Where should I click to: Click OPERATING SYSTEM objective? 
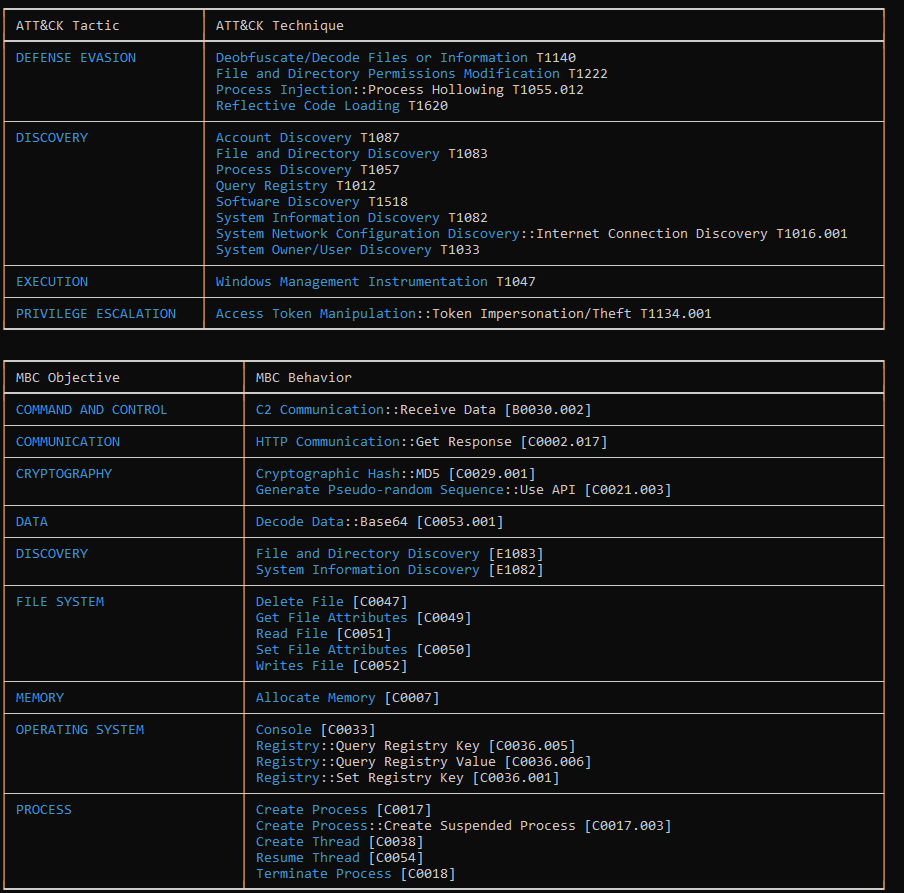point(80,730)
